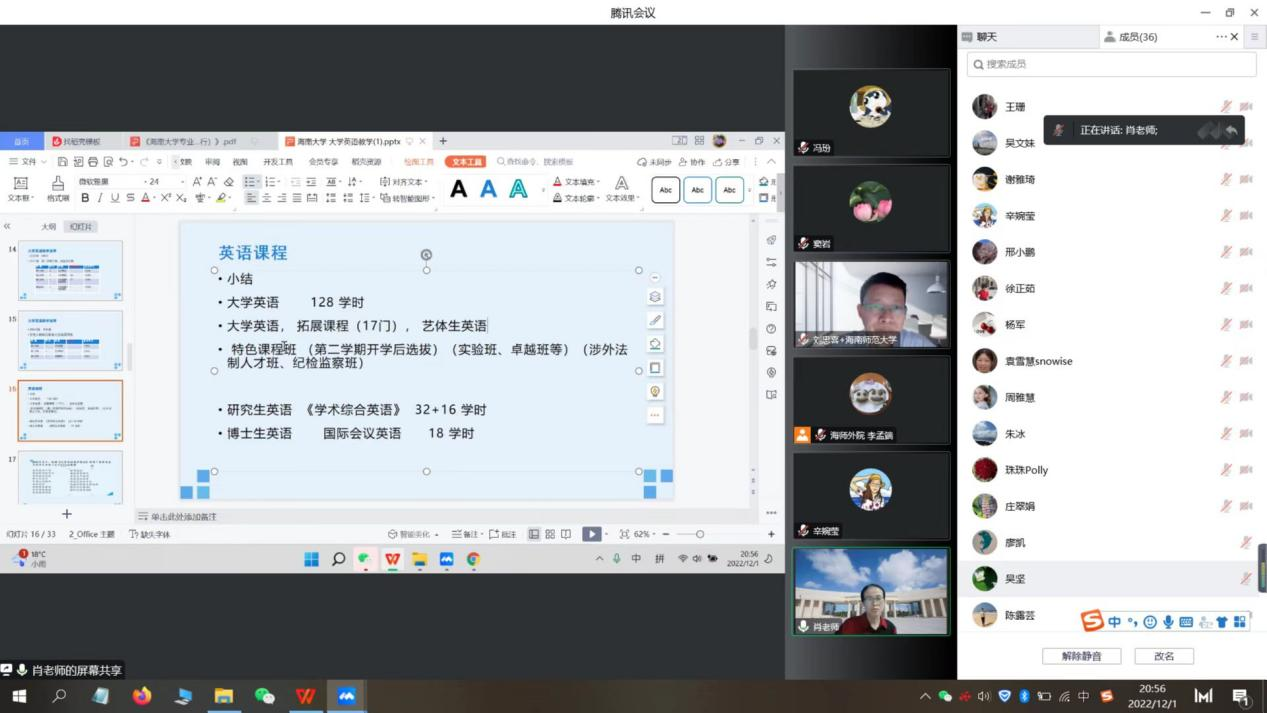Switch to the 聊天 chat tab
The image size is (1267, 713).
pyautogui.click(x=980, y=37)
